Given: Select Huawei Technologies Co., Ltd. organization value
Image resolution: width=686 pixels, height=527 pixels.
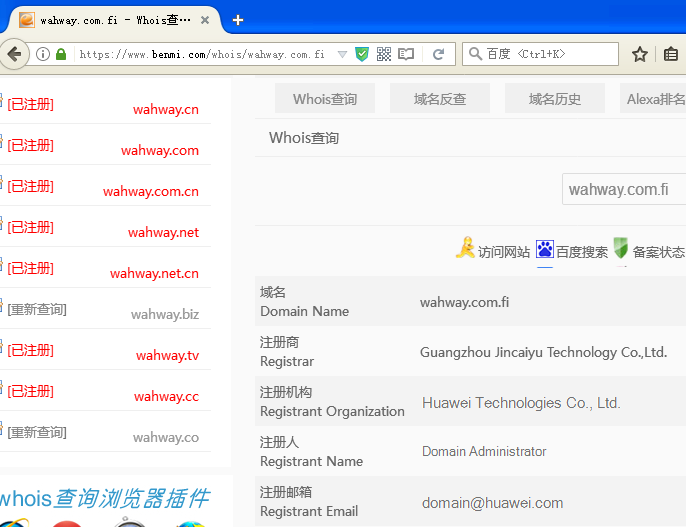Looking at the screenshot, I should click(x=521, y=402).
